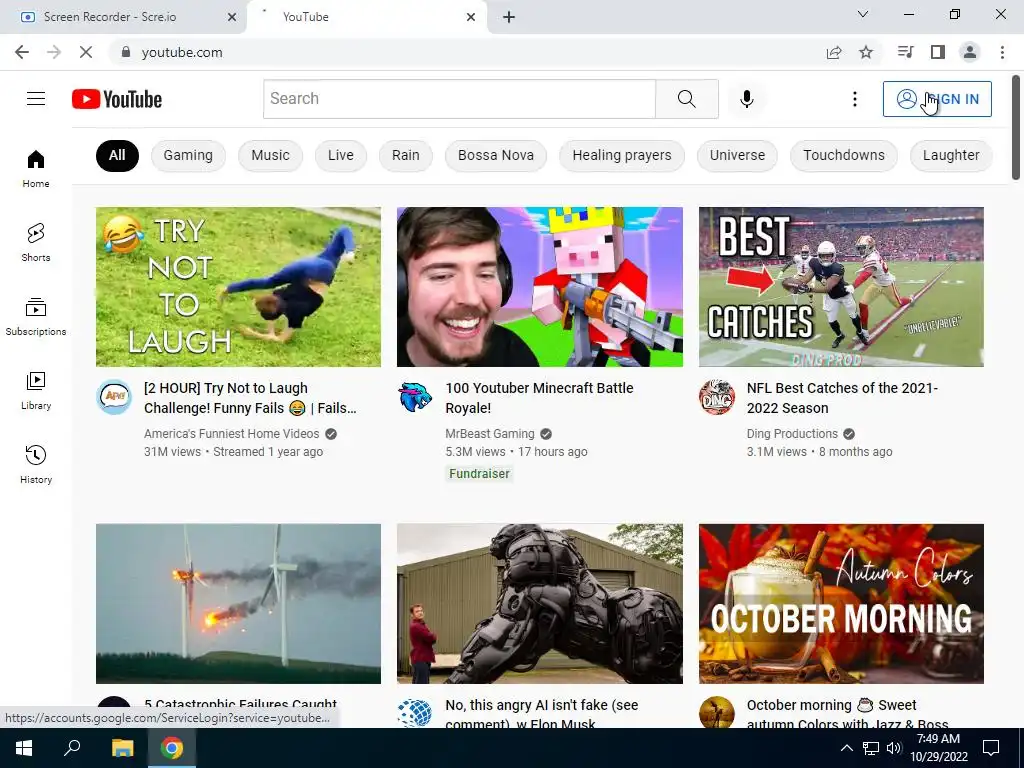
Task: Open America's Funniest Home Videos channel name
Action: coord(231,434)
